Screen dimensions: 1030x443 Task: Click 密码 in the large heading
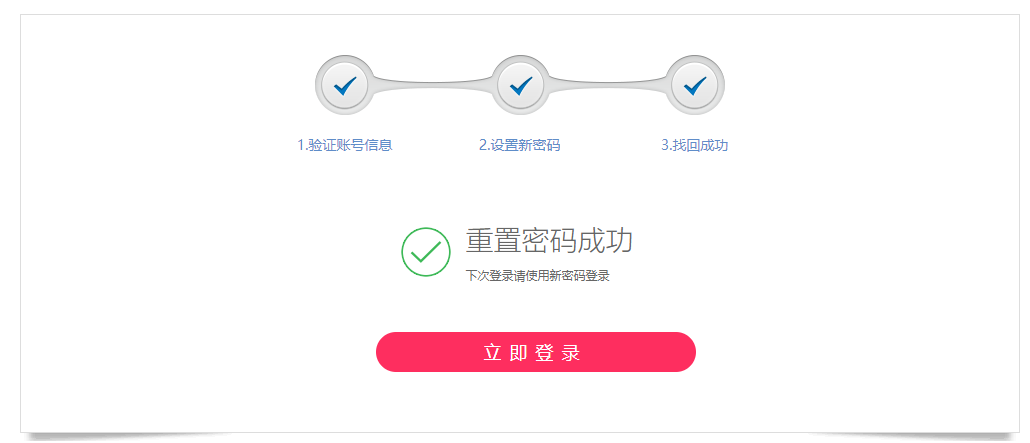point(550,241)
